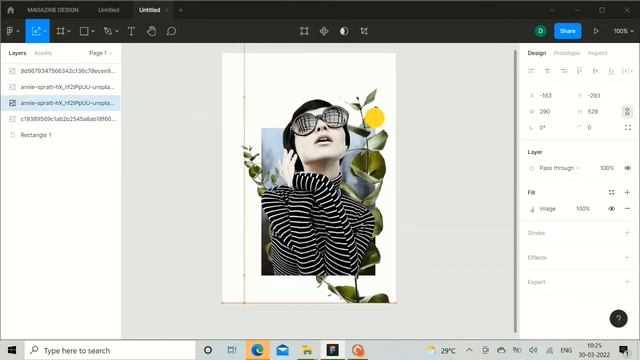The image size is (640, 360).
Task: Click the width W field
Action: pyautogui.click(x=547, y=111)
